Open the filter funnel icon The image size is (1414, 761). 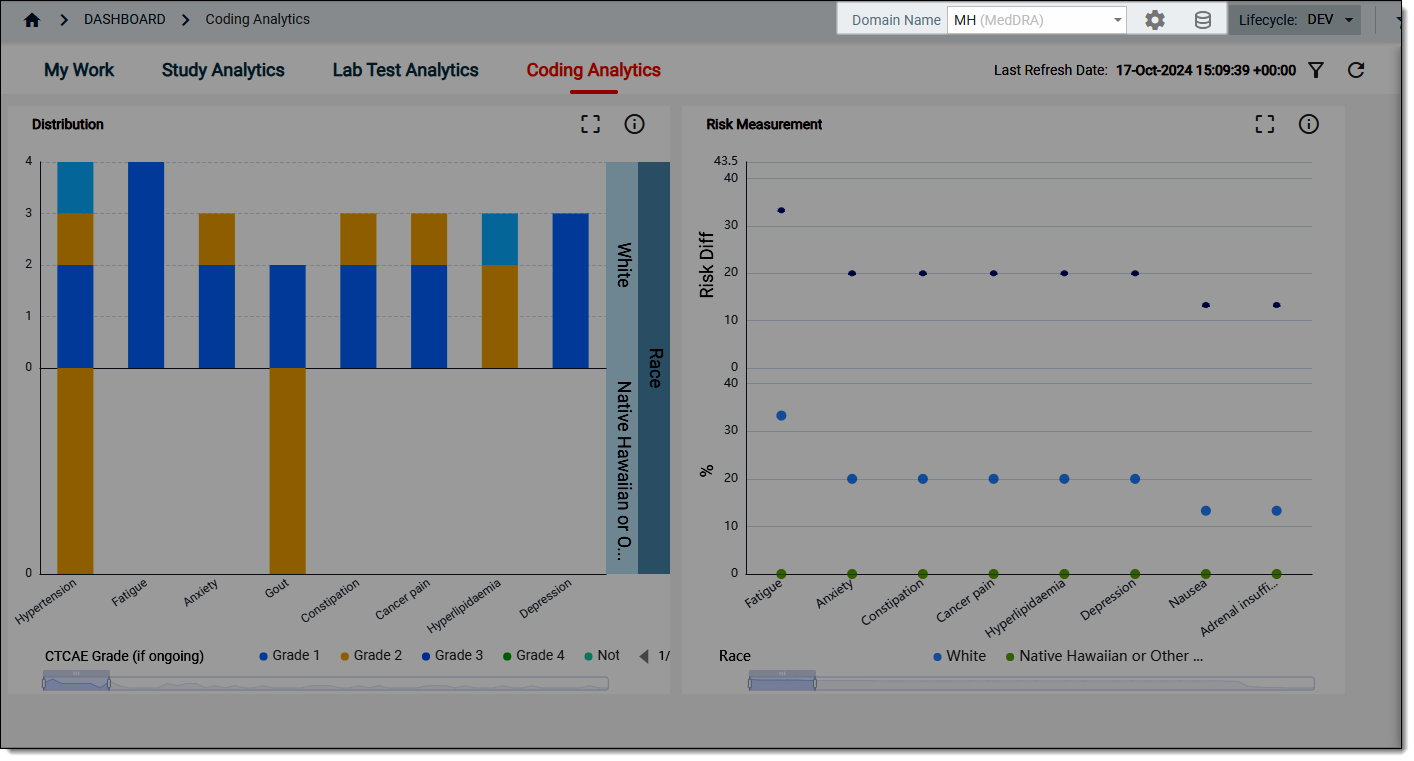click(x=1316, y=70)
